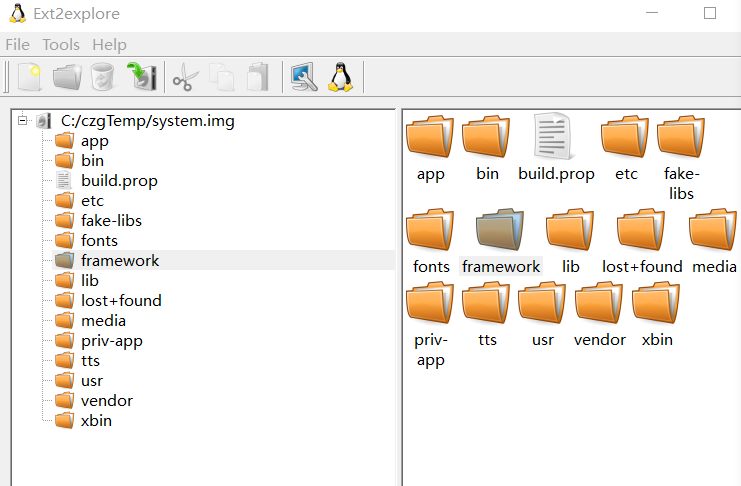
Task: Select the tts folder in tree
Action: click(x=90, y=361)
